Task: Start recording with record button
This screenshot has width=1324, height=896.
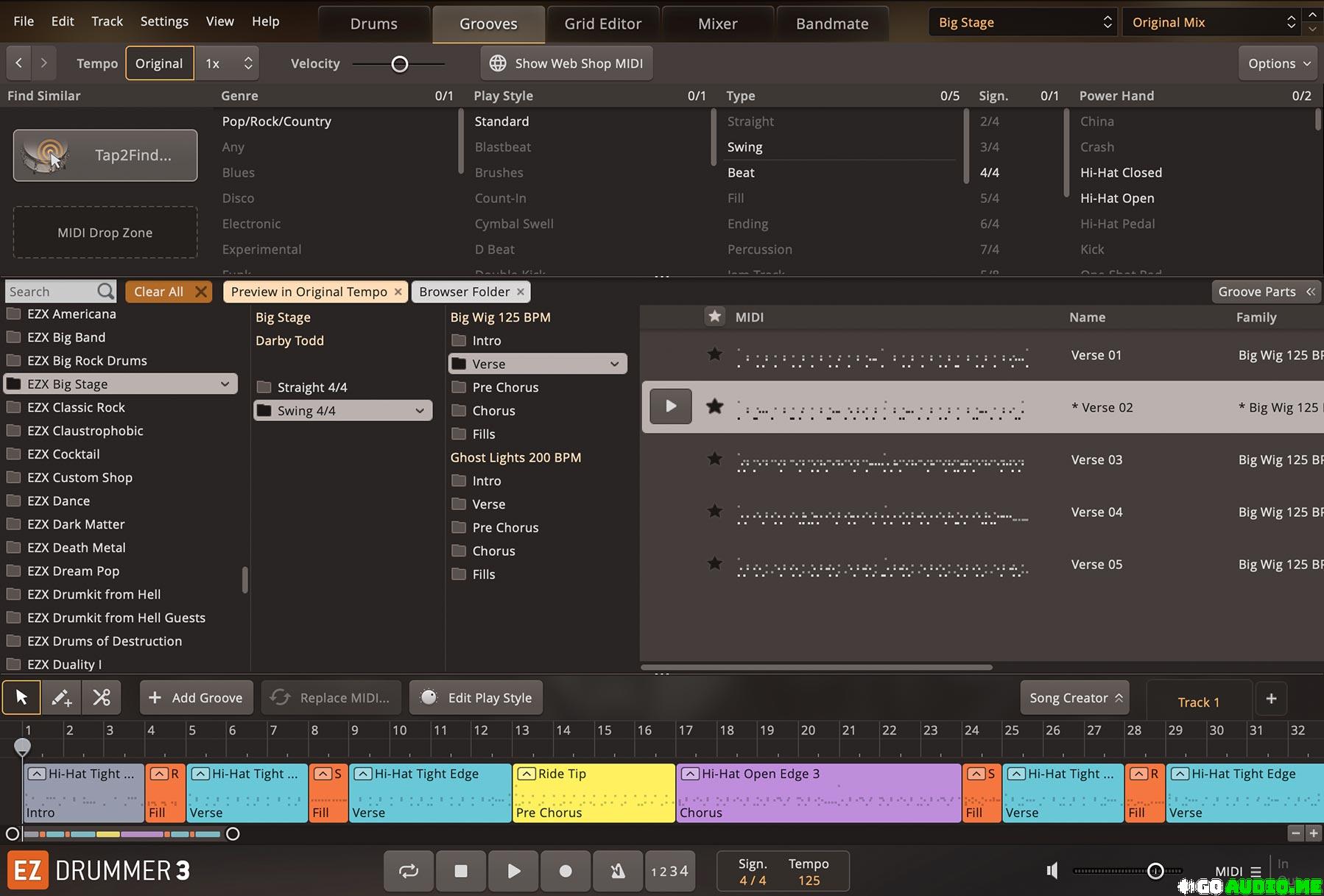Action: (566, 871)
